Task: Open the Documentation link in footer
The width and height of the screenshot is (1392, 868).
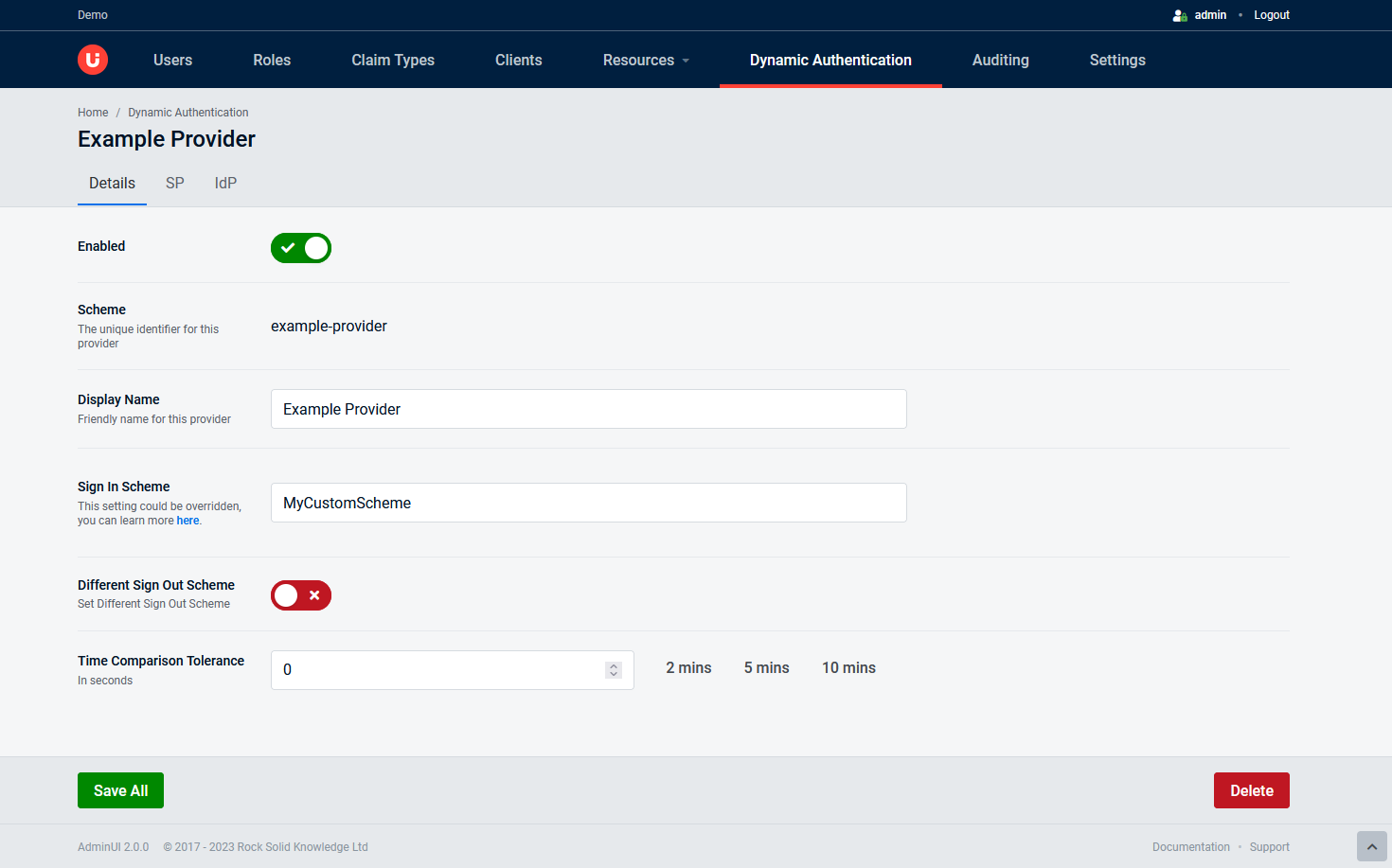Action: click(1191, 846)
